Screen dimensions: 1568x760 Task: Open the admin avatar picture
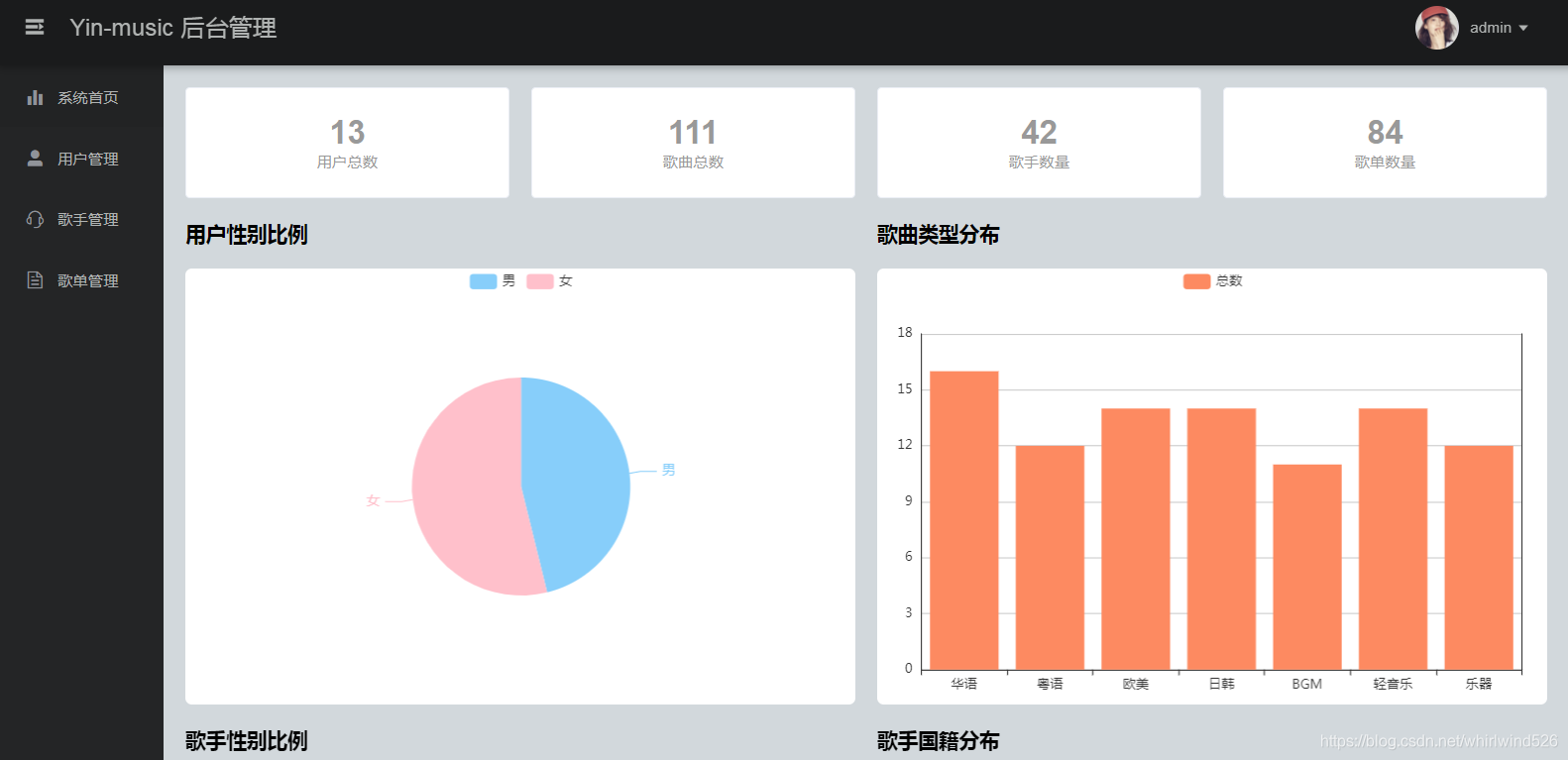[x=1436, y=28]
